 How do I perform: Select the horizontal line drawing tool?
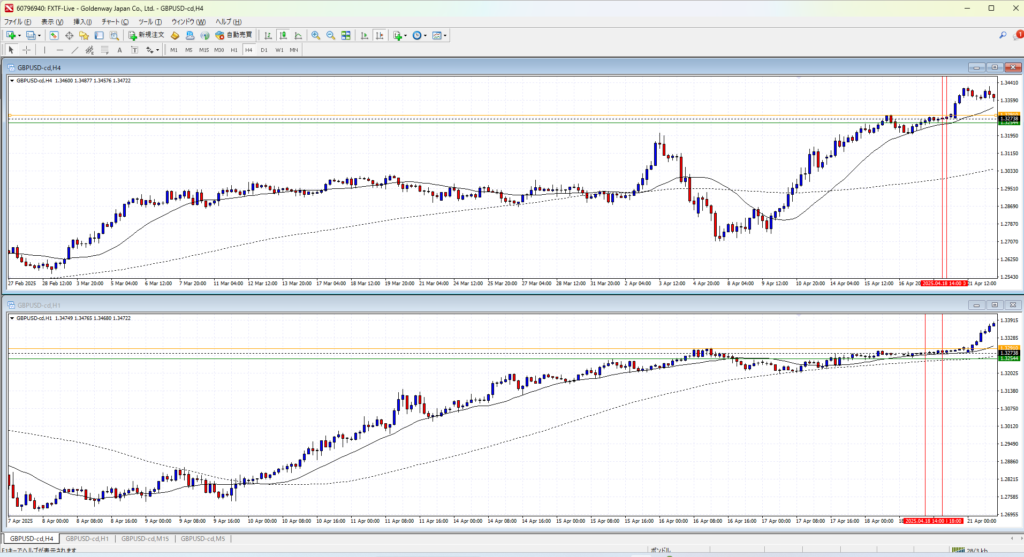tap(61, 49)
